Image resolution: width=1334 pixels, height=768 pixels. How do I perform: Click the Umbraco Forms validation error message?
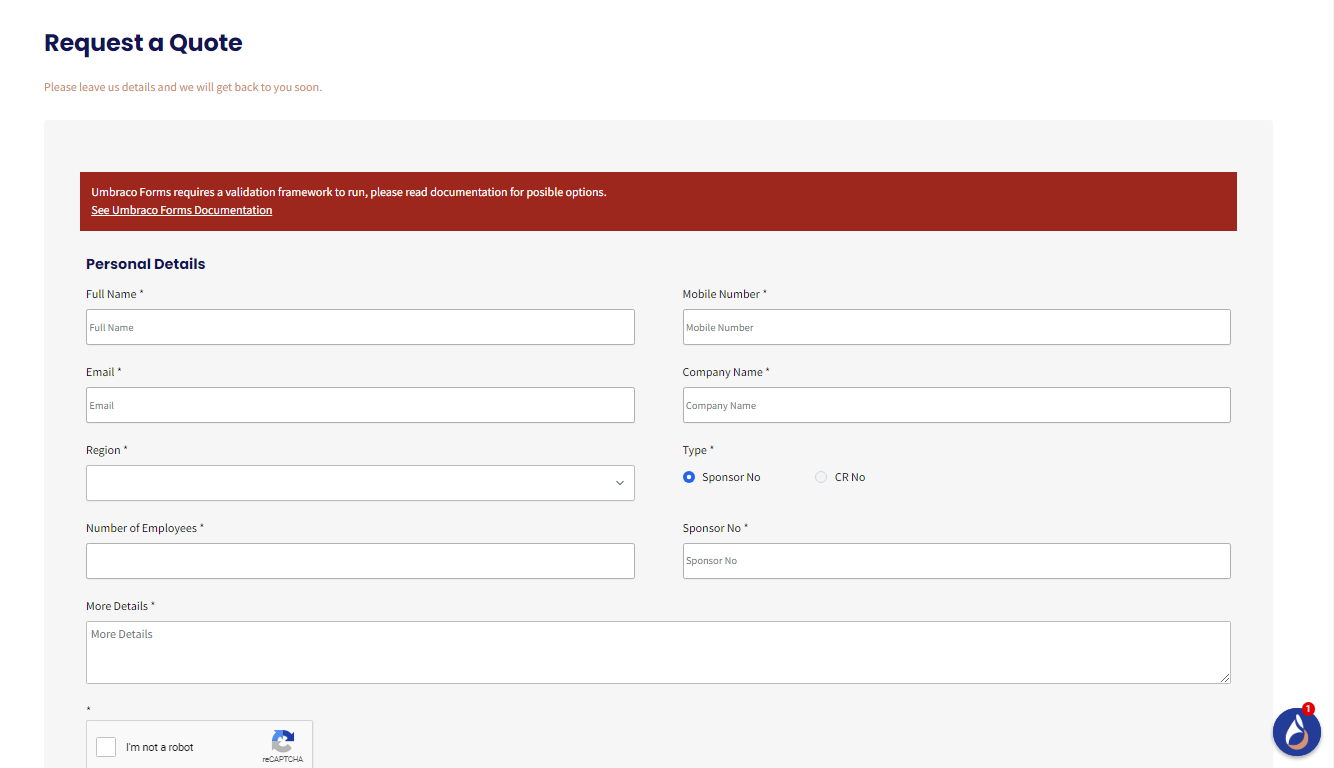pyautogui.click(x=349, y=192)
